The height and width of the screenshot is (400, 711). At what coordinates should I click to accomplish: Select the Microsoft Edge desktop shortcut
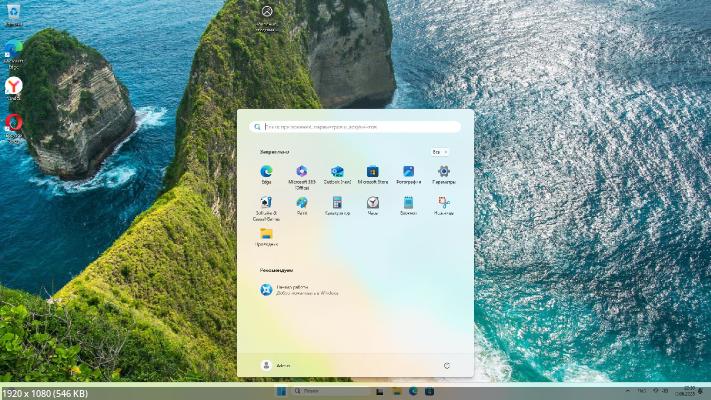pos(14,54)
